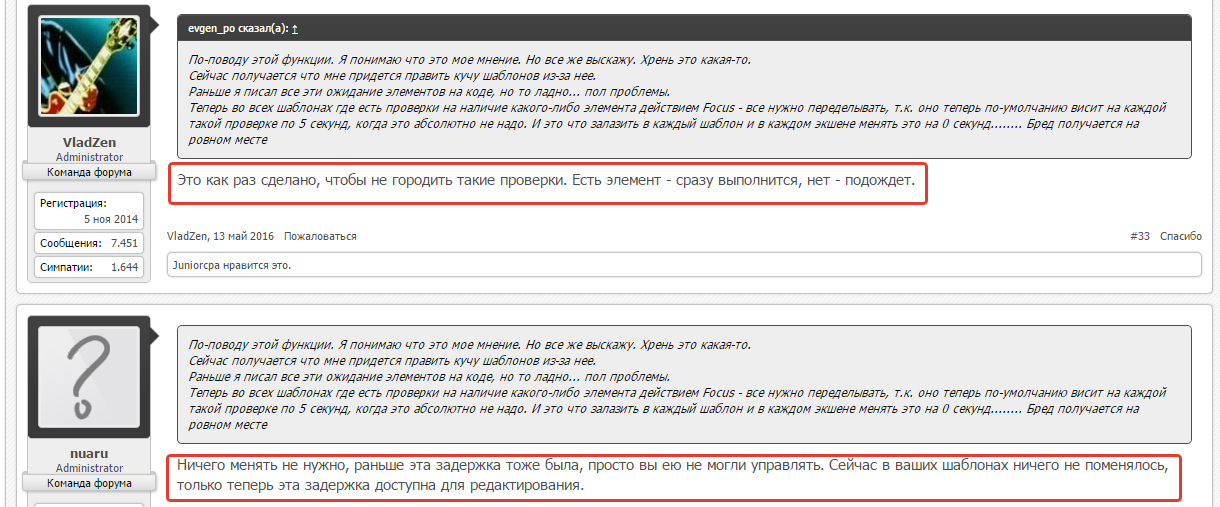Click VladZen's message count value 7.451
The height and width of the screenshot is (507, 1220).
124,243
